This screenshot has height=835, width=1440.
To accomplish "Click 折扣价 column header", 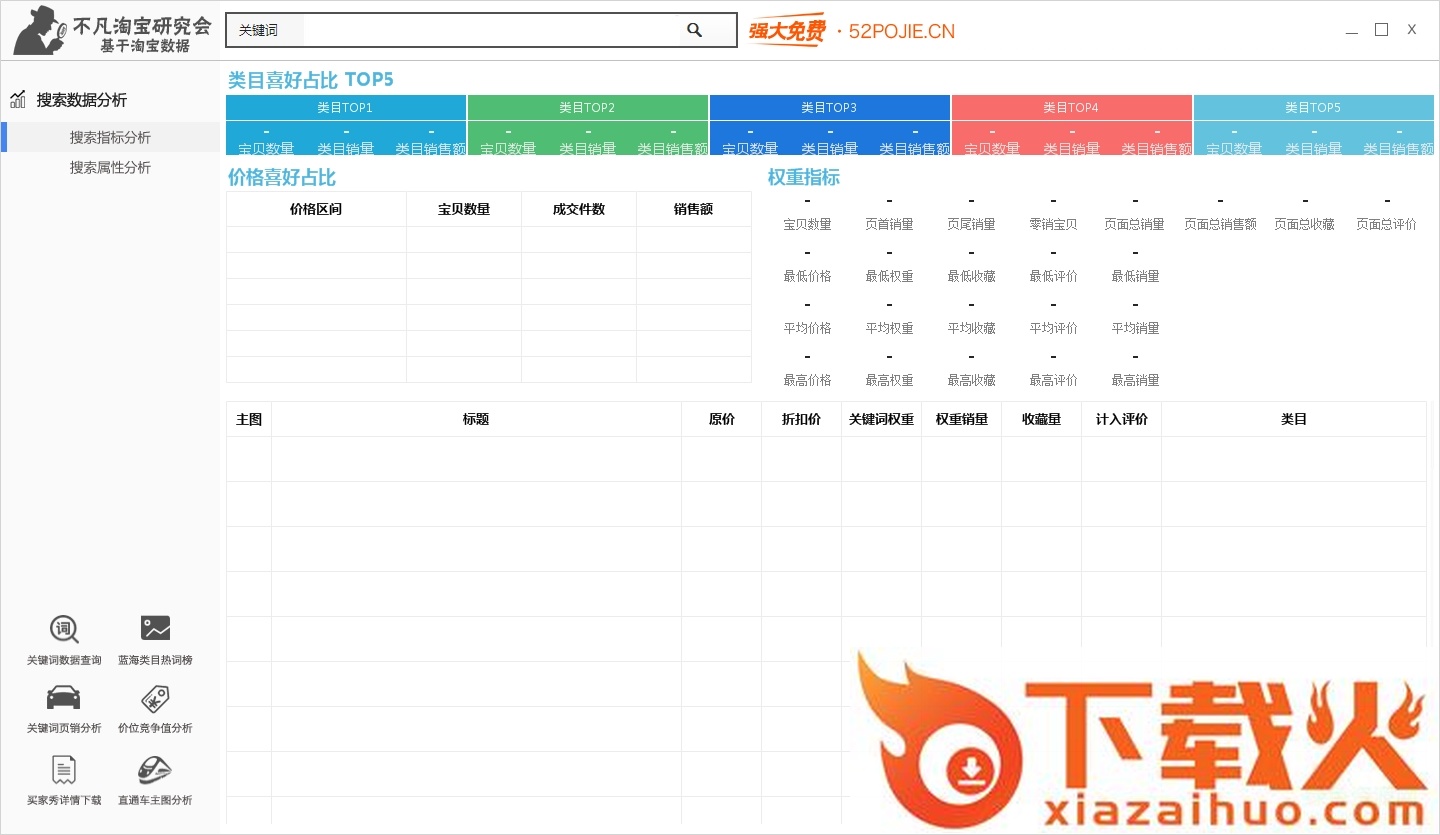I will tap(801, 419).
